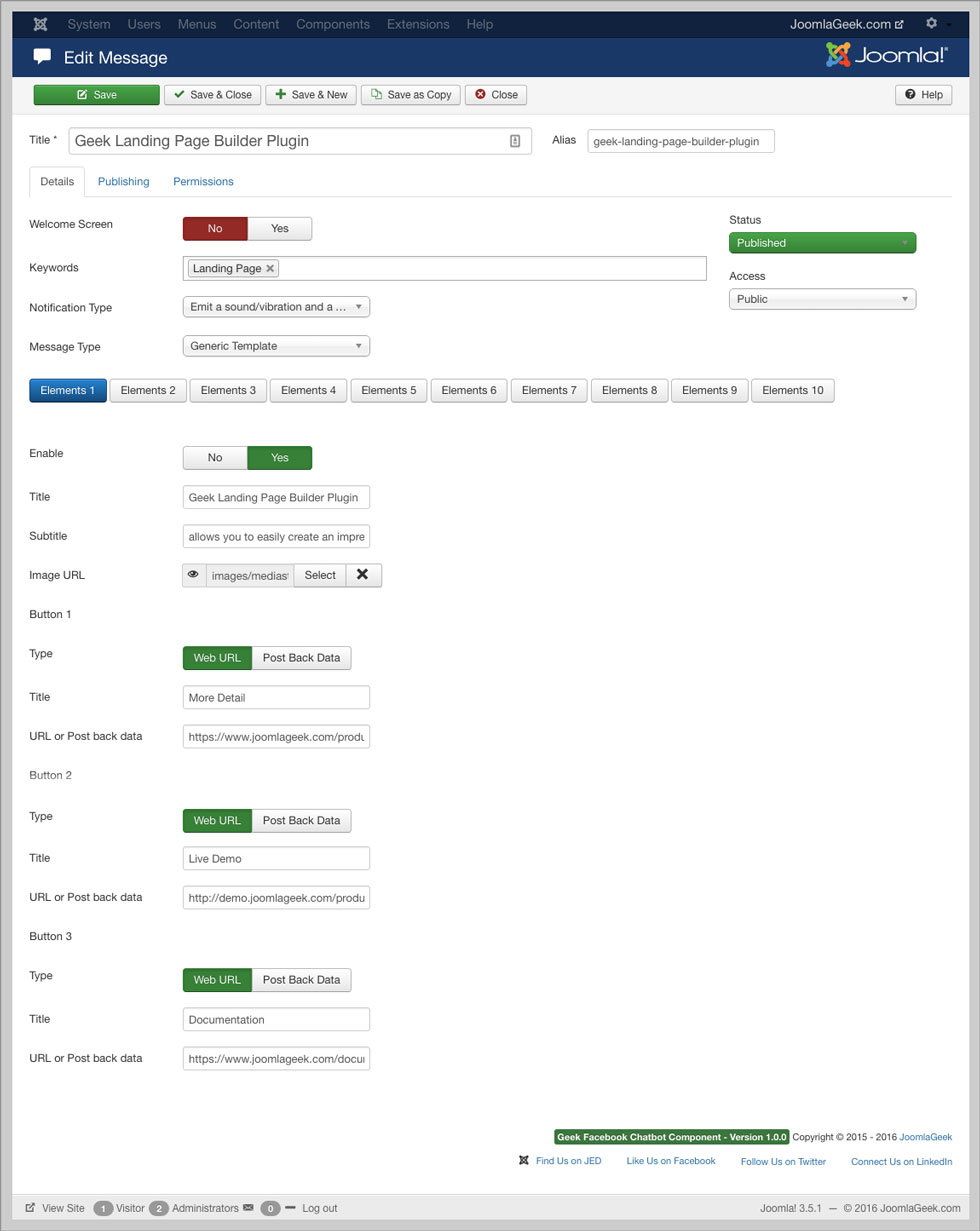Open the Help menu in the top bar
This screenshot has height=1231, width=980.
click(x=480, y=24)
